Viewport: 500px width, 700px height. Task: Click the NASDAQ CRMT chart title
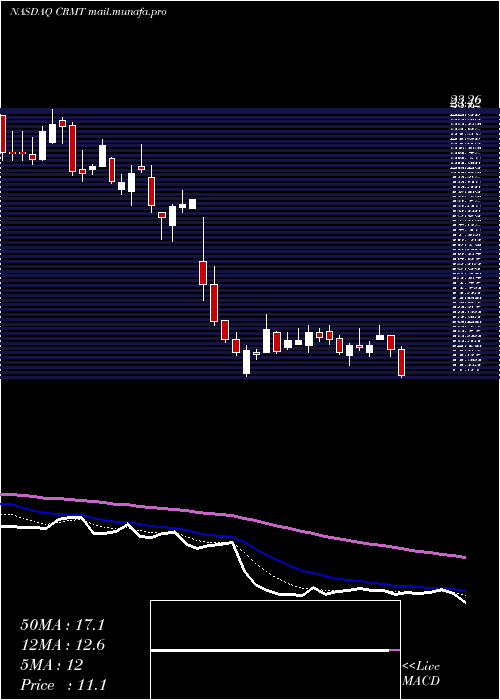(88, 12)
